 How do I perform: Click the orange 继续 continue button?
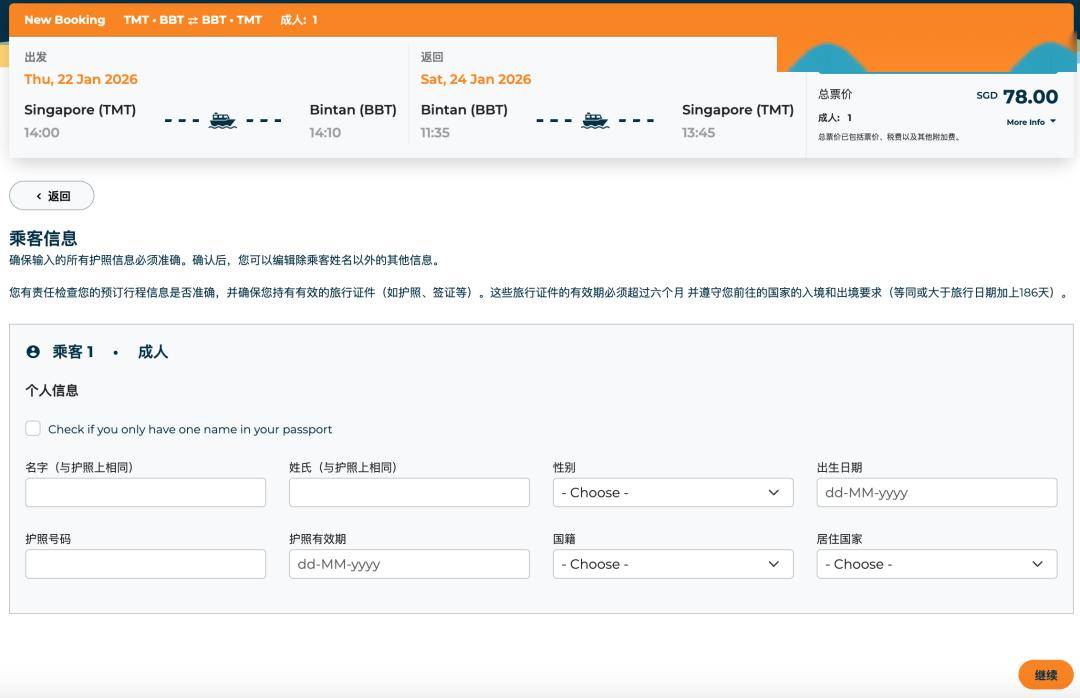click(x=1045, y=675)
